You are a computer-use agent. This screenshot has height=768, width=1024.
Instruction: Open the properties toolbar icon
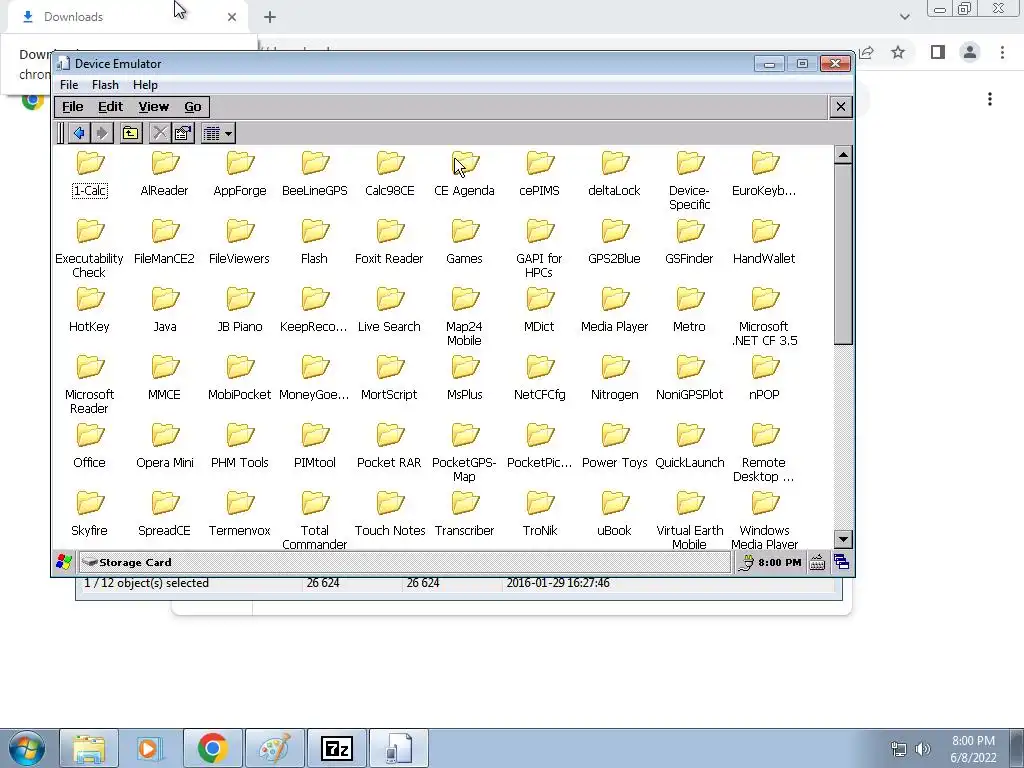[184, 133]
